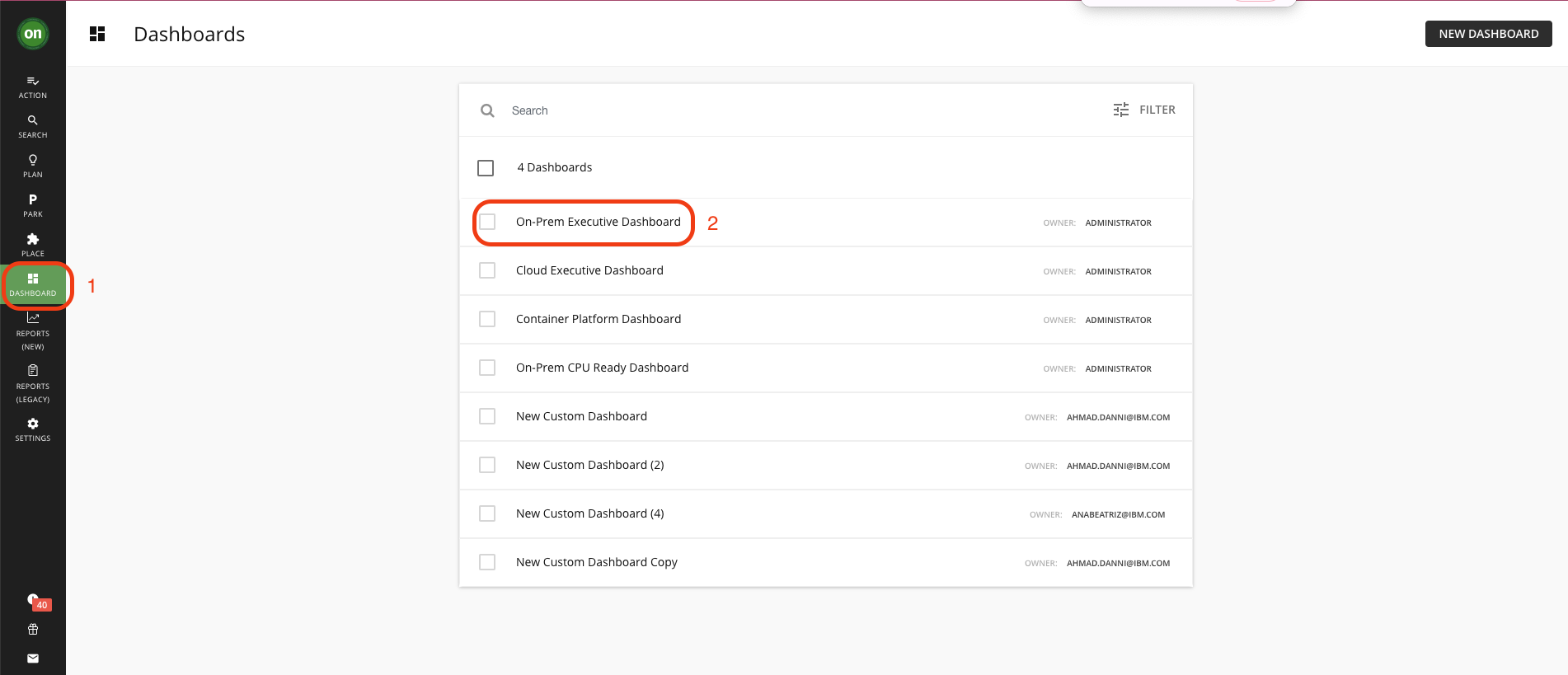Click the '4 Dashboards' count label
Image resolution: width=1568 pixels, height=675 pixels.
(555, 167)
